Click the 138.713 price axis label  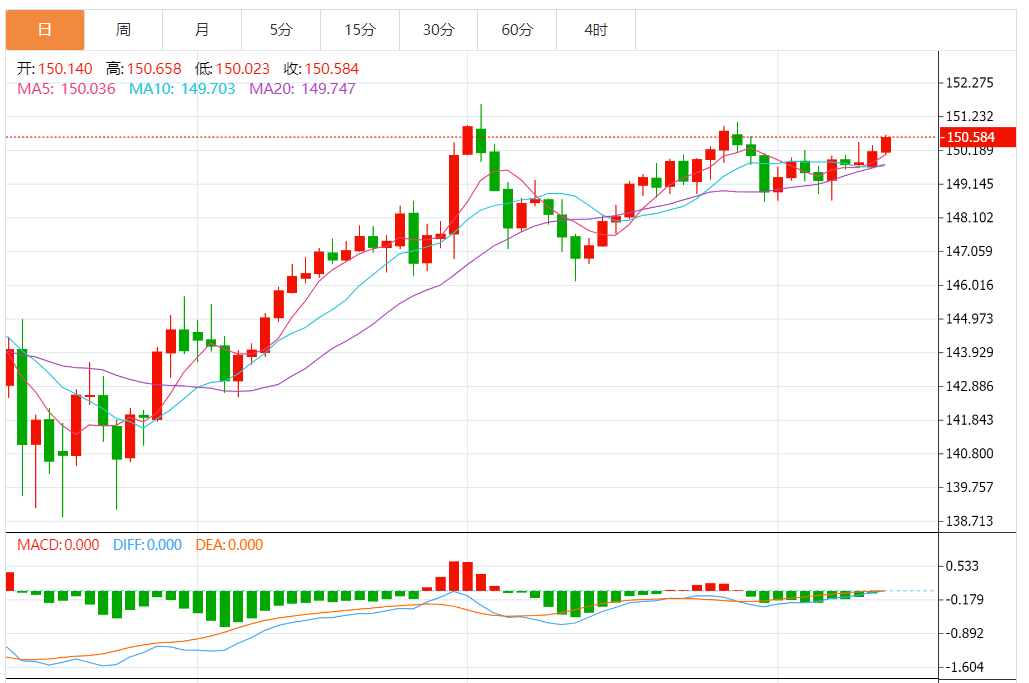pos(969,521)
